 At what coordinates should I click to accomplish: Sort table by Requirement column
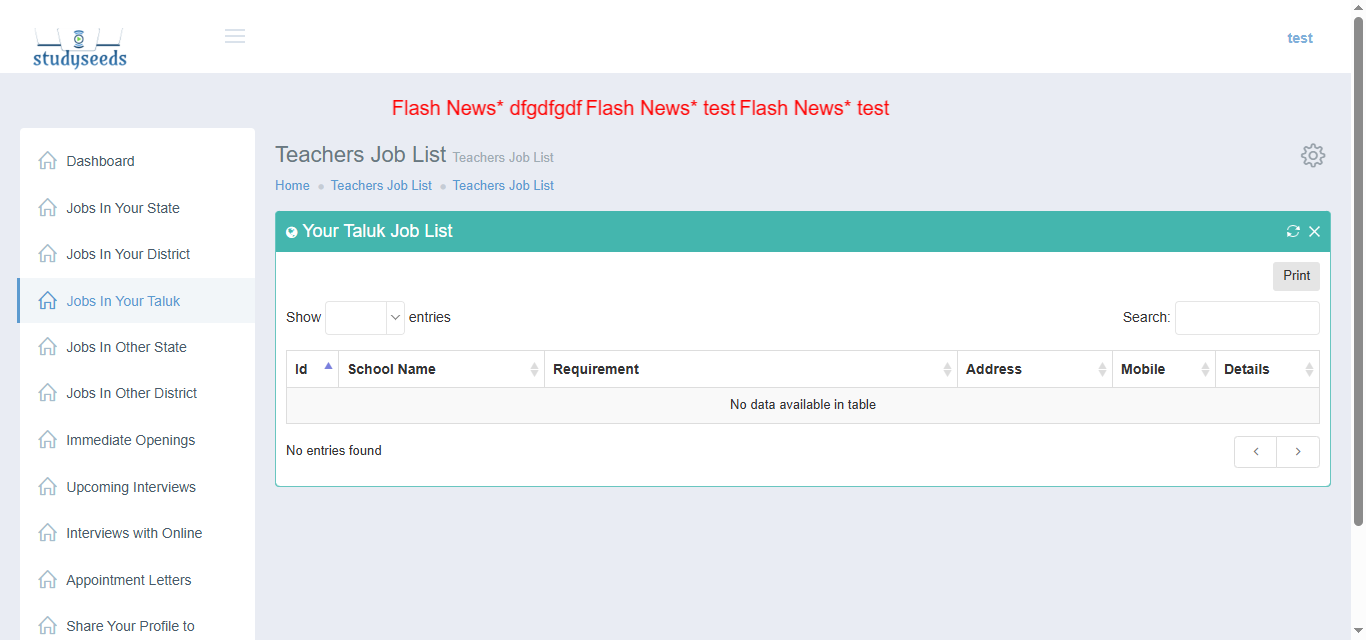click(x=750, y=369)
